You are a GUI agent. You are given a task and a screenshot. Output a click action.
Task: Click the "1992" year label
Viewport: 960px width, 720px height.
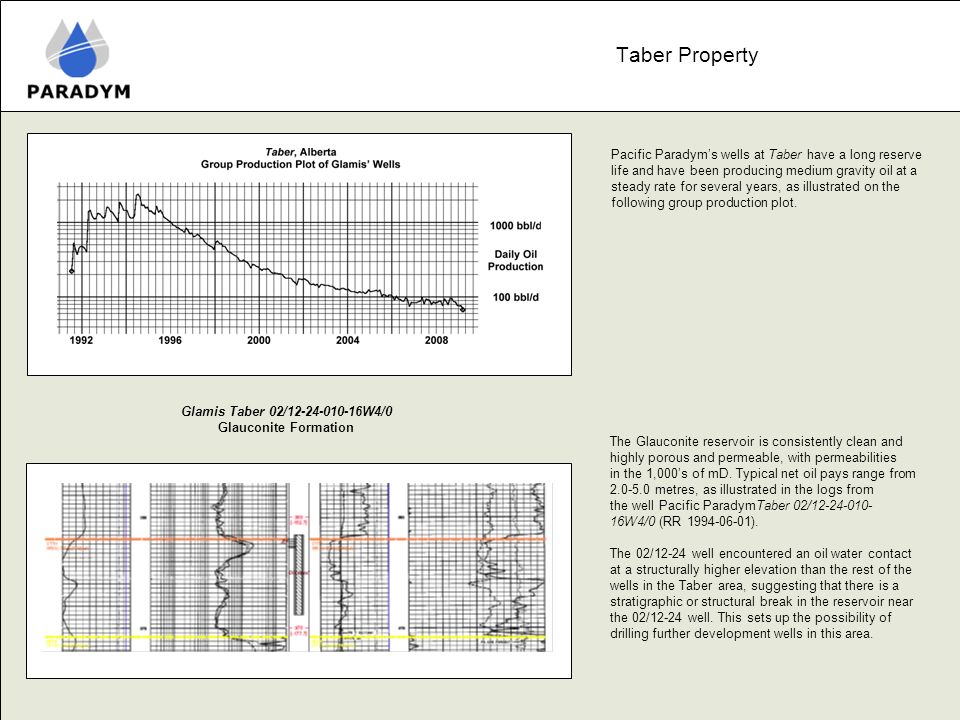(x=81, y=340)
